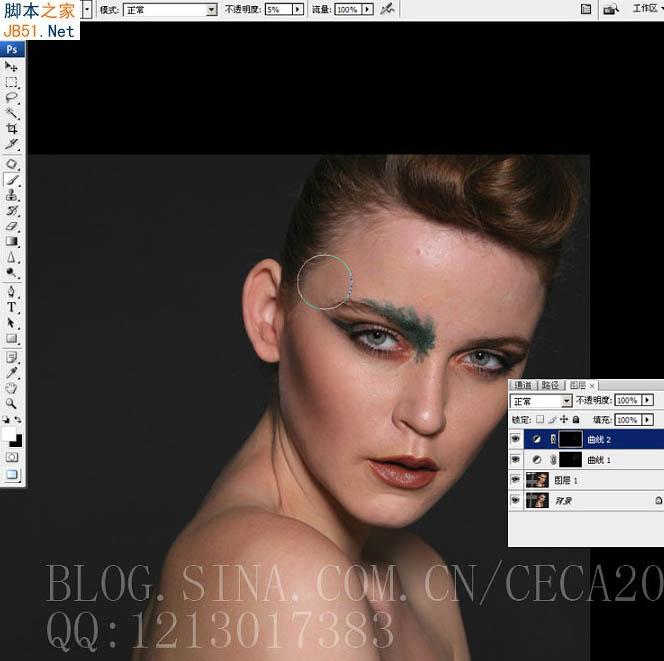664x661 pixels.
Task: Change screen mode button in toolbox
Action: coord(12,475)
